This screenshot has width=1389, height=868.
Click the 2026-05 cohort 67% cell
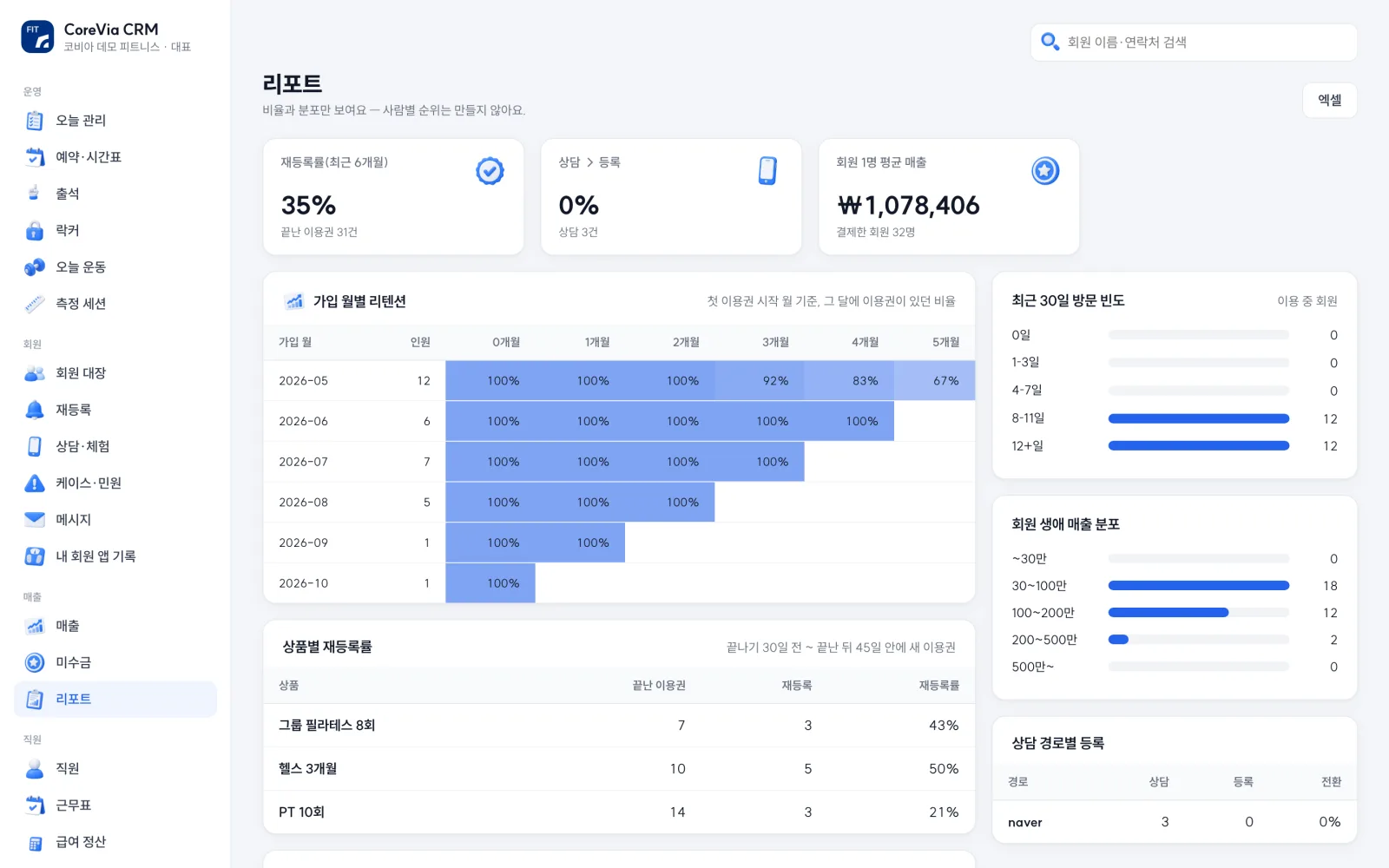pos(935,381)
